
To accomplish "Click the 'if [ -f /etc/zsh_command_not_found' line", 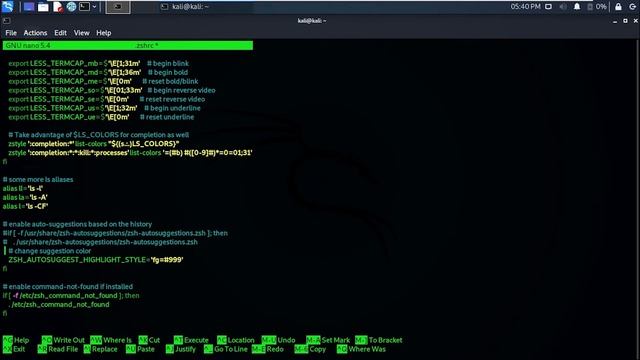I will click(71, 296).
